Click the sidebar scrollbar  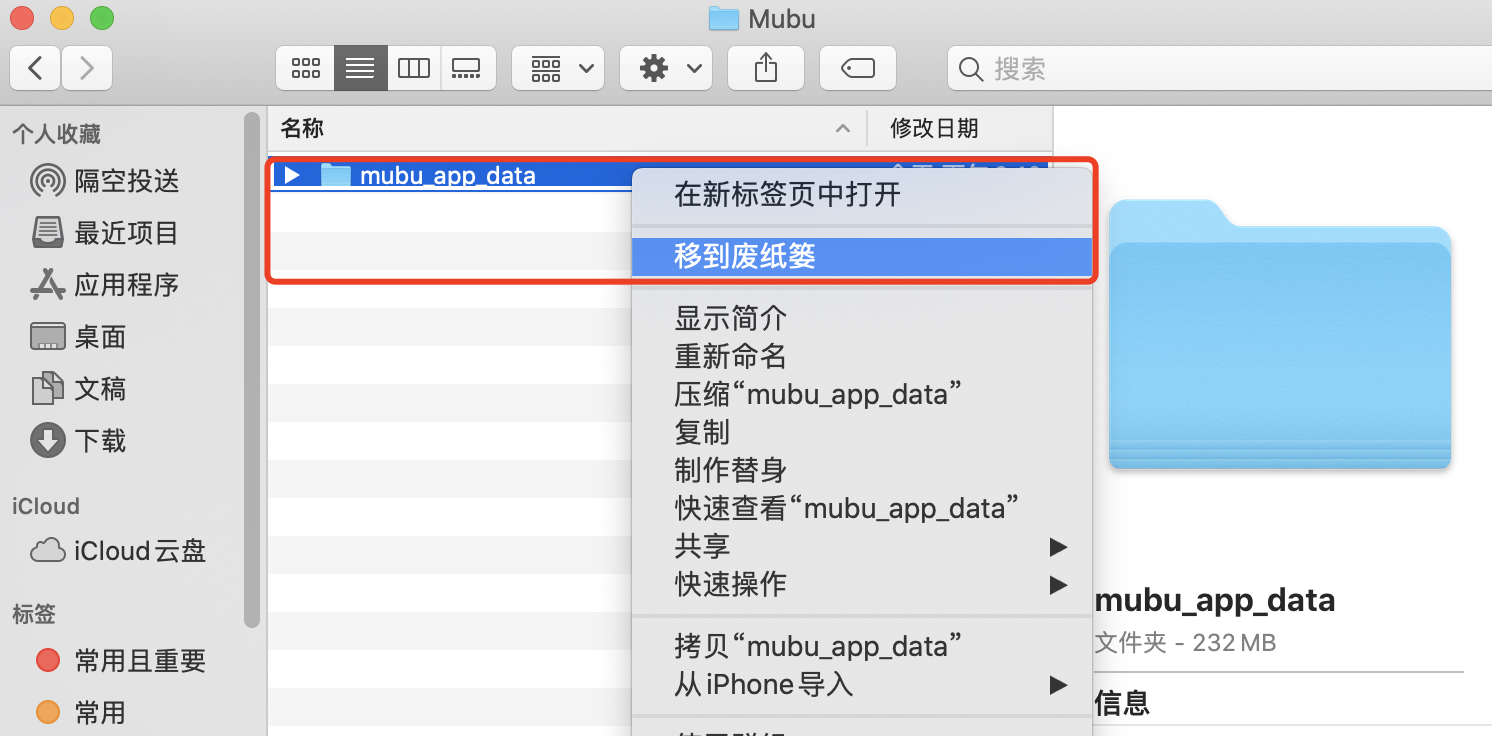252,370
